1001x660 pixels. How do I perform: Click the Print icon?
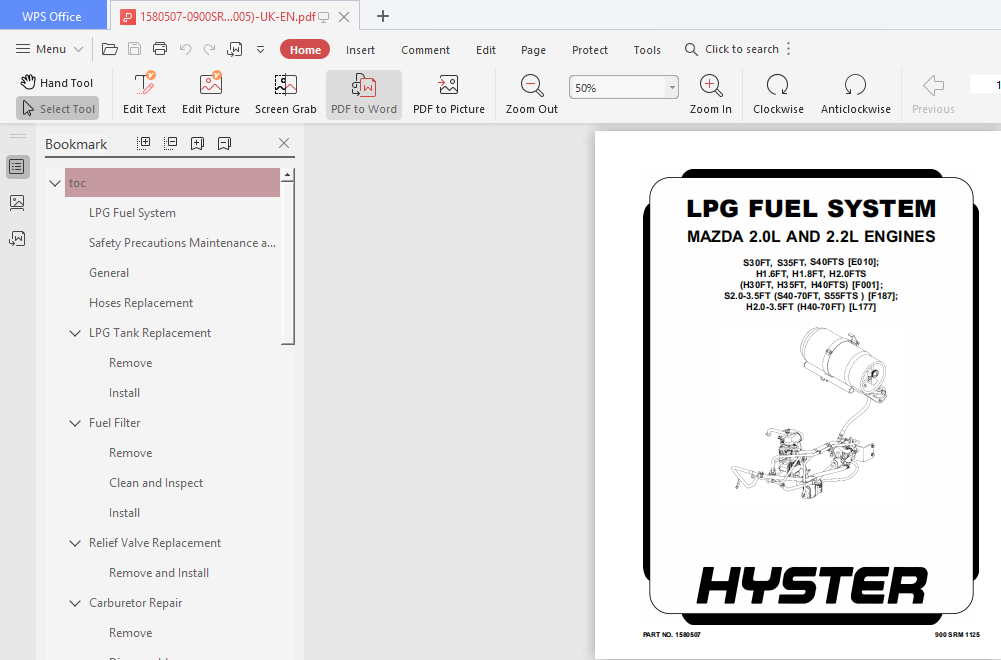pos(160,49)
